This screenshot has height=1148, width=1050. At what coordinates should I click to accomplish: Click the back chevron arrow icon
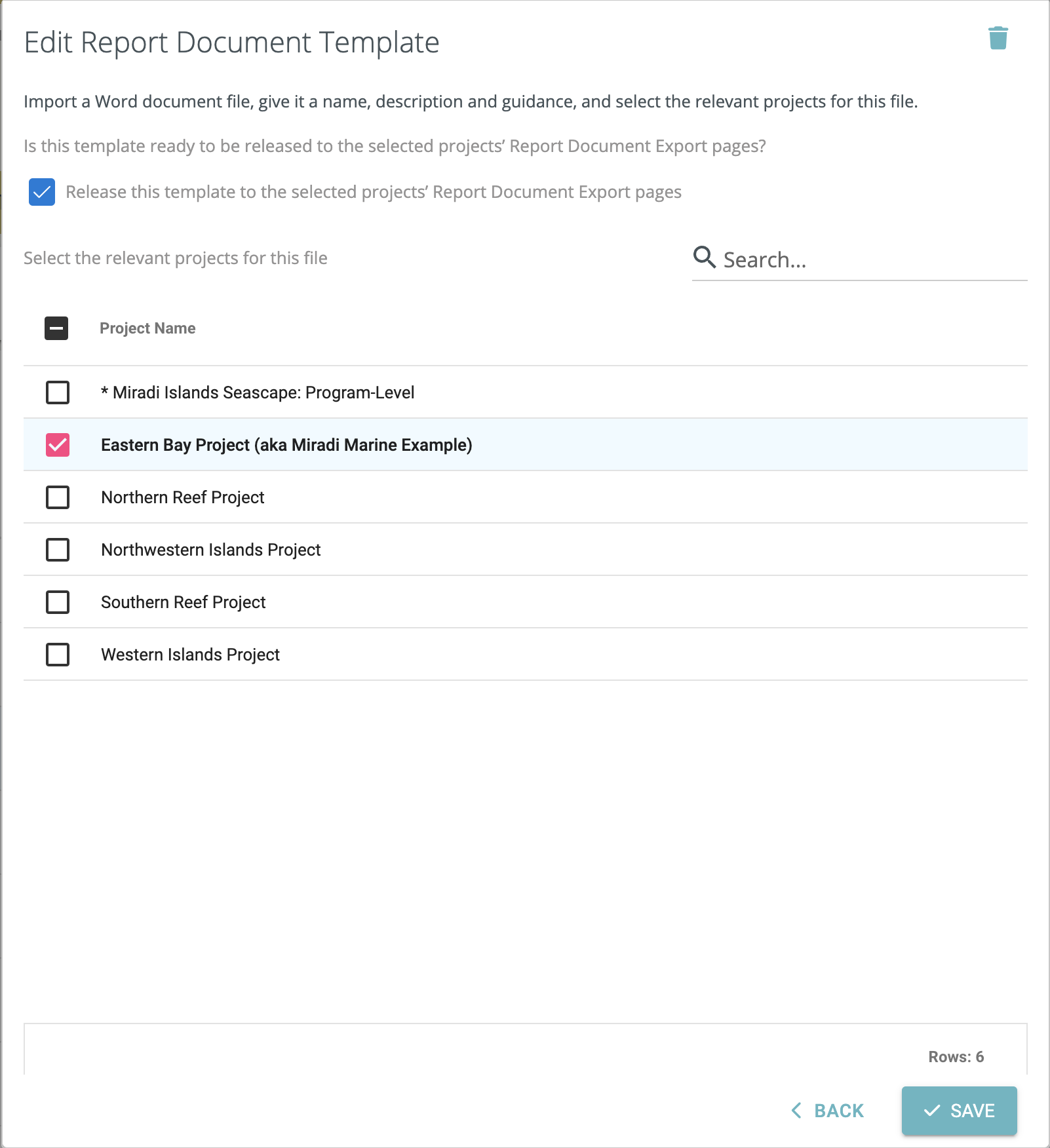click(796, 1111)
